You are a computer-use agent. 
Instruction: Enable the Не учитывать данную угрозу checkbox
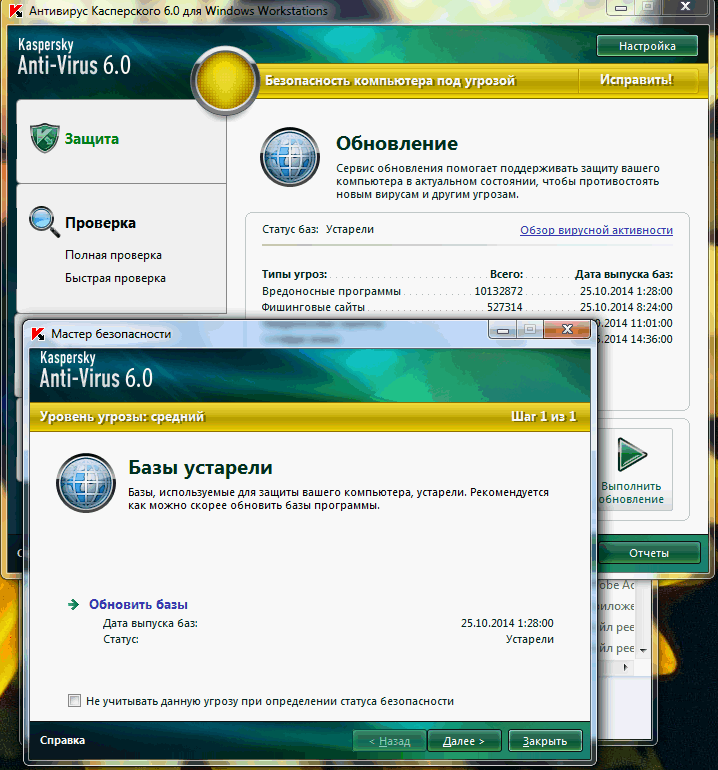[75, 701]
